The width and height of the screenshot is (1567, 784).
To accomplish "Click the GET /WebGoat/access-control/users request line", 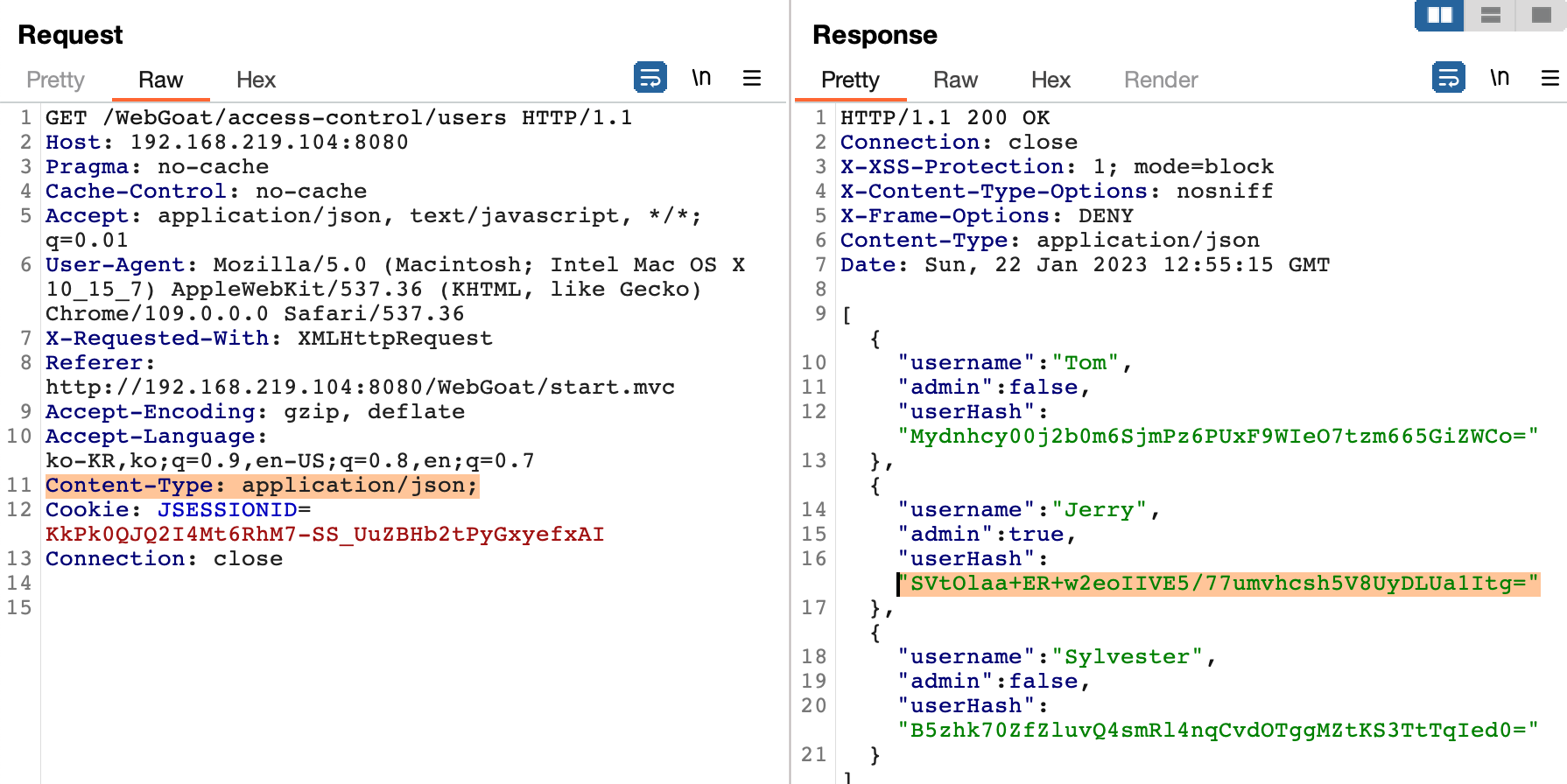I will (x=339, y=117).
